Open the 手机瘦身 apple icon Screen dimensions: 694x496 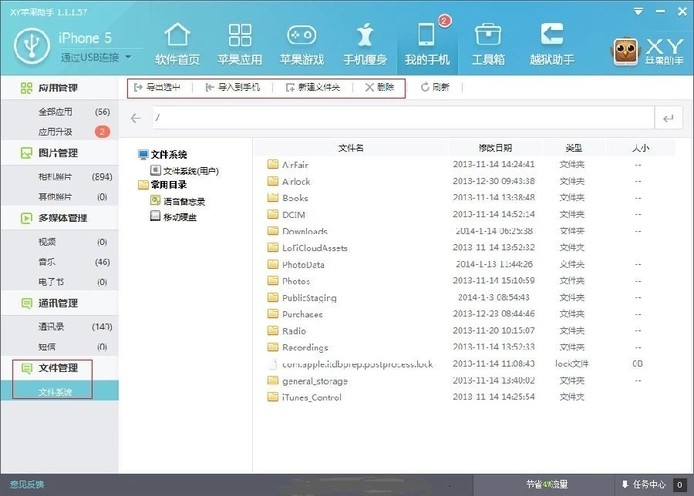(x=365, y=35)
